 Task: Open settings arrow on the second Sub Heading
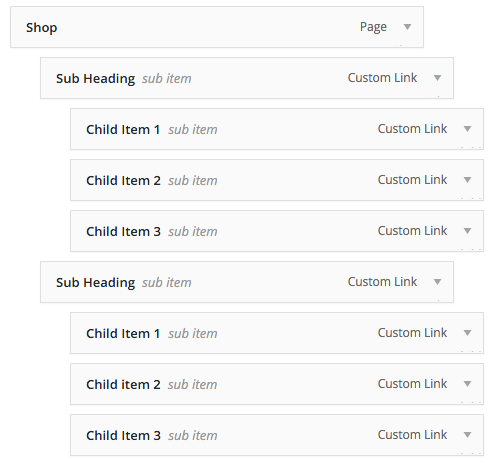(437, 282)
